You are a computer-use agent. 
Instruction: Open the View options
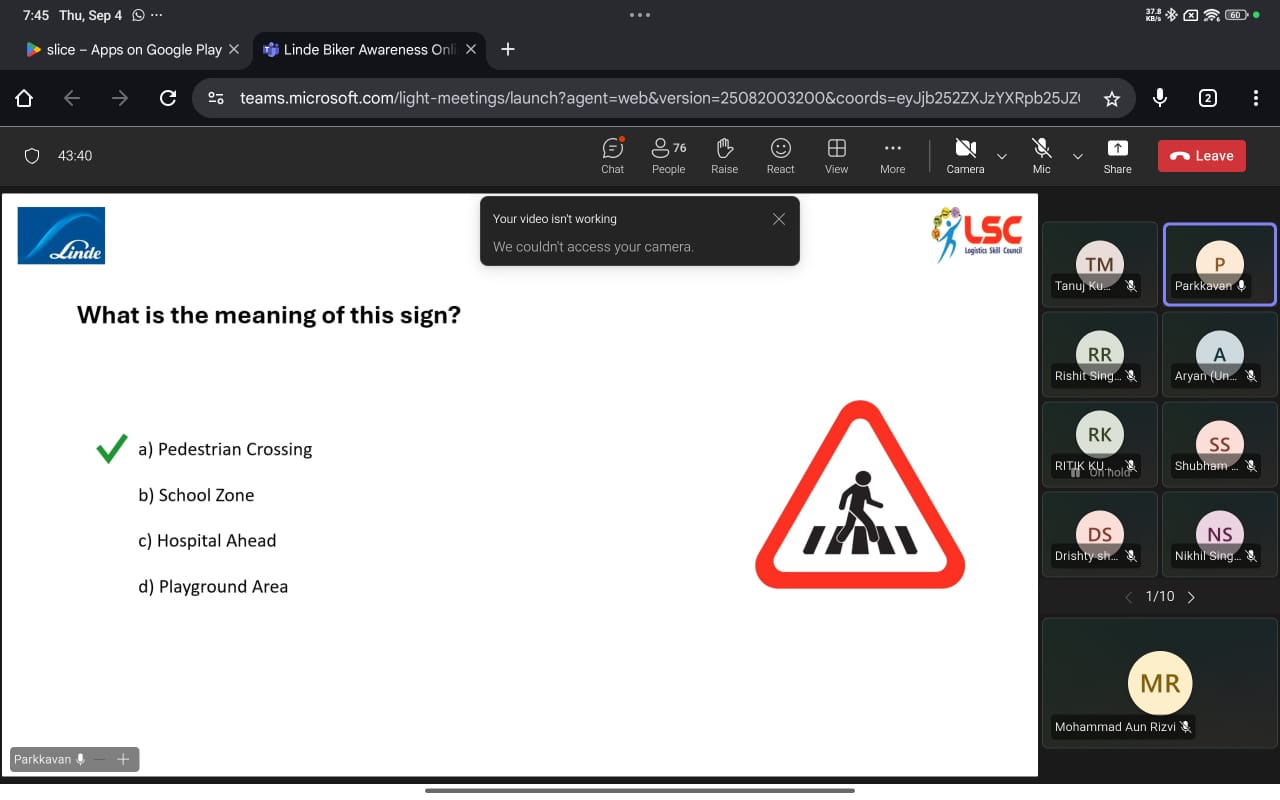point(836,155)
